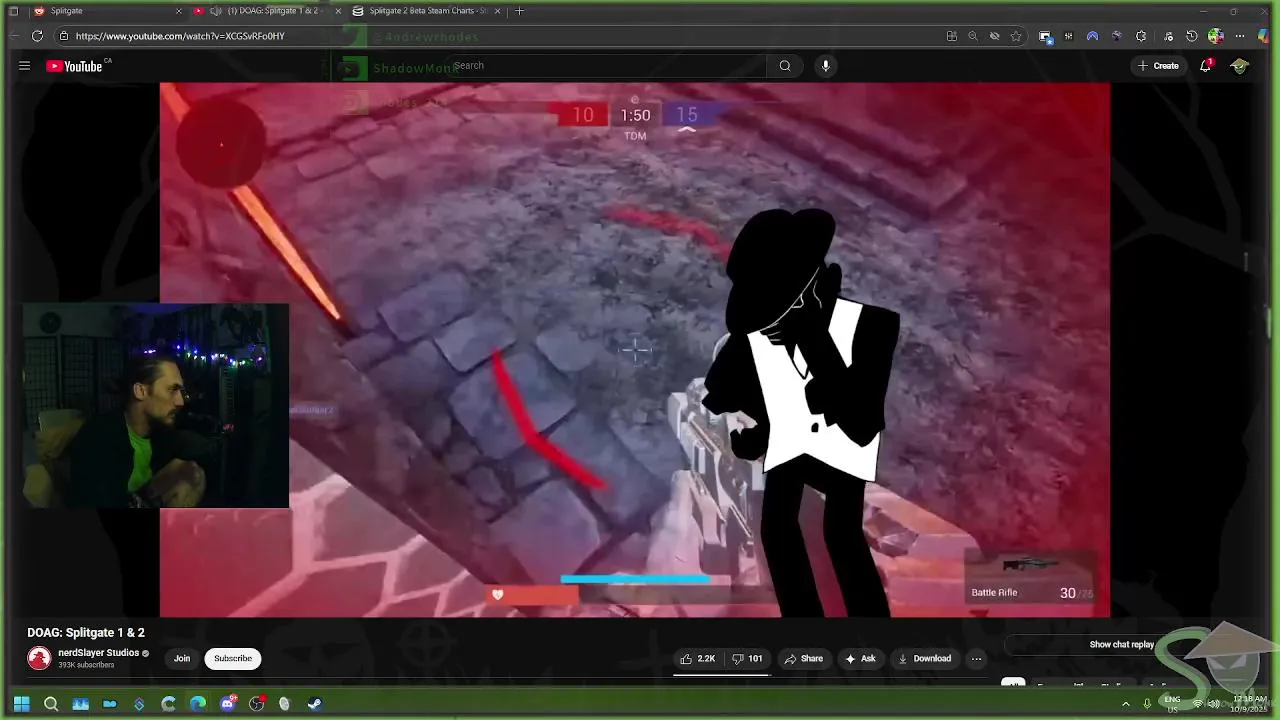Click the video title DOAG: Splitgate 1 & 2
The image size is (1280, 720).
(x=86, y=633)
